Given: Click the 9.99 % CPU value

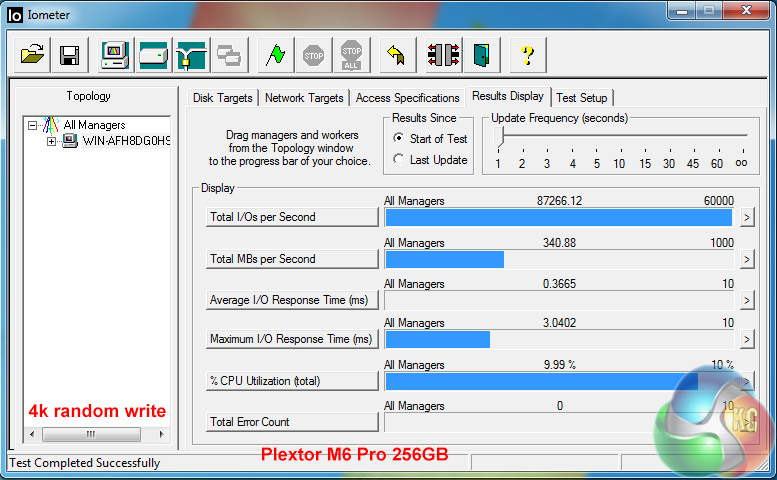Looking at the screenshot, I should [559, 365].
